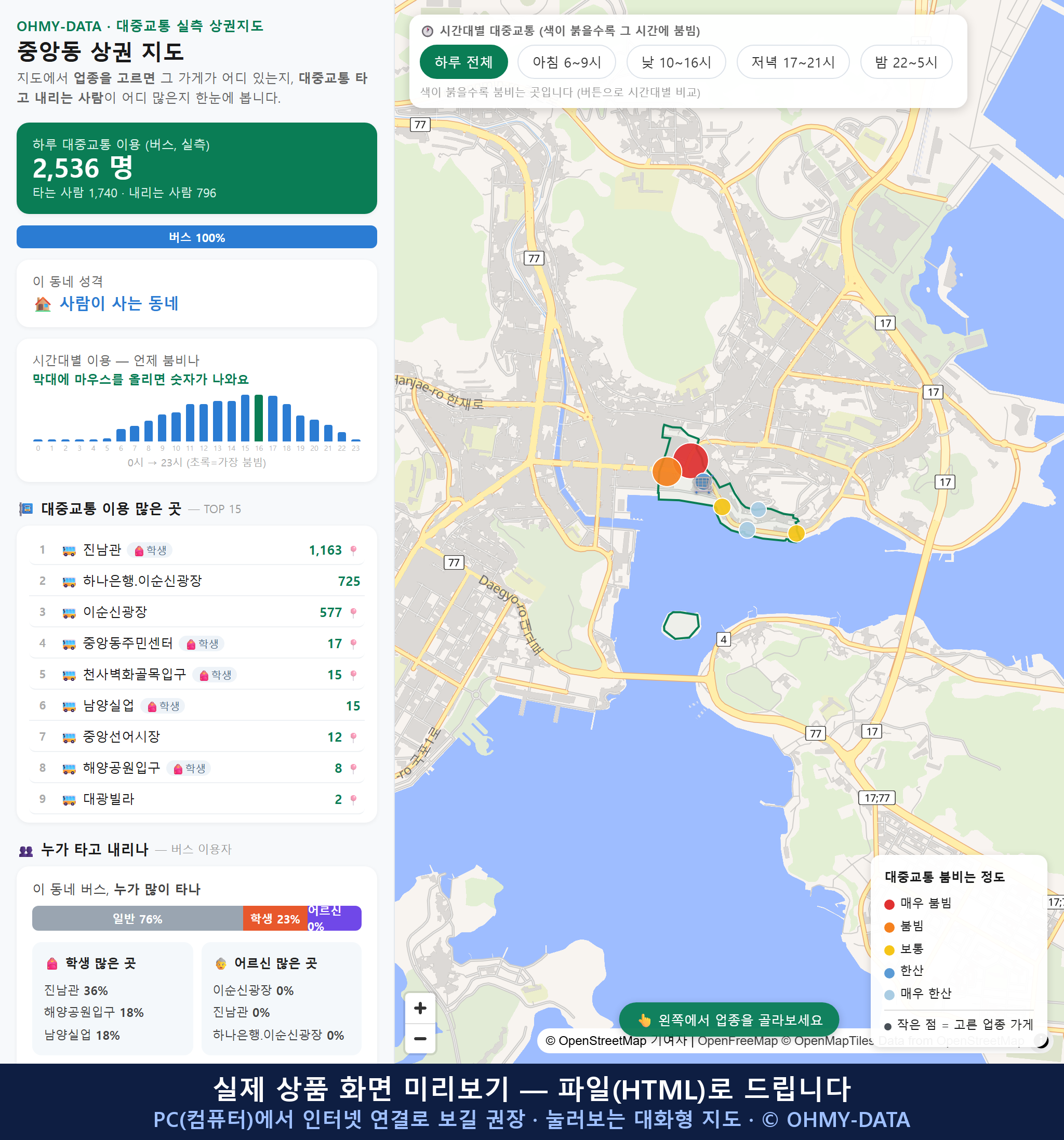Screen dimensions: 1064x1140
Task: Click the orange crowded circle on map
Action: 667,472
